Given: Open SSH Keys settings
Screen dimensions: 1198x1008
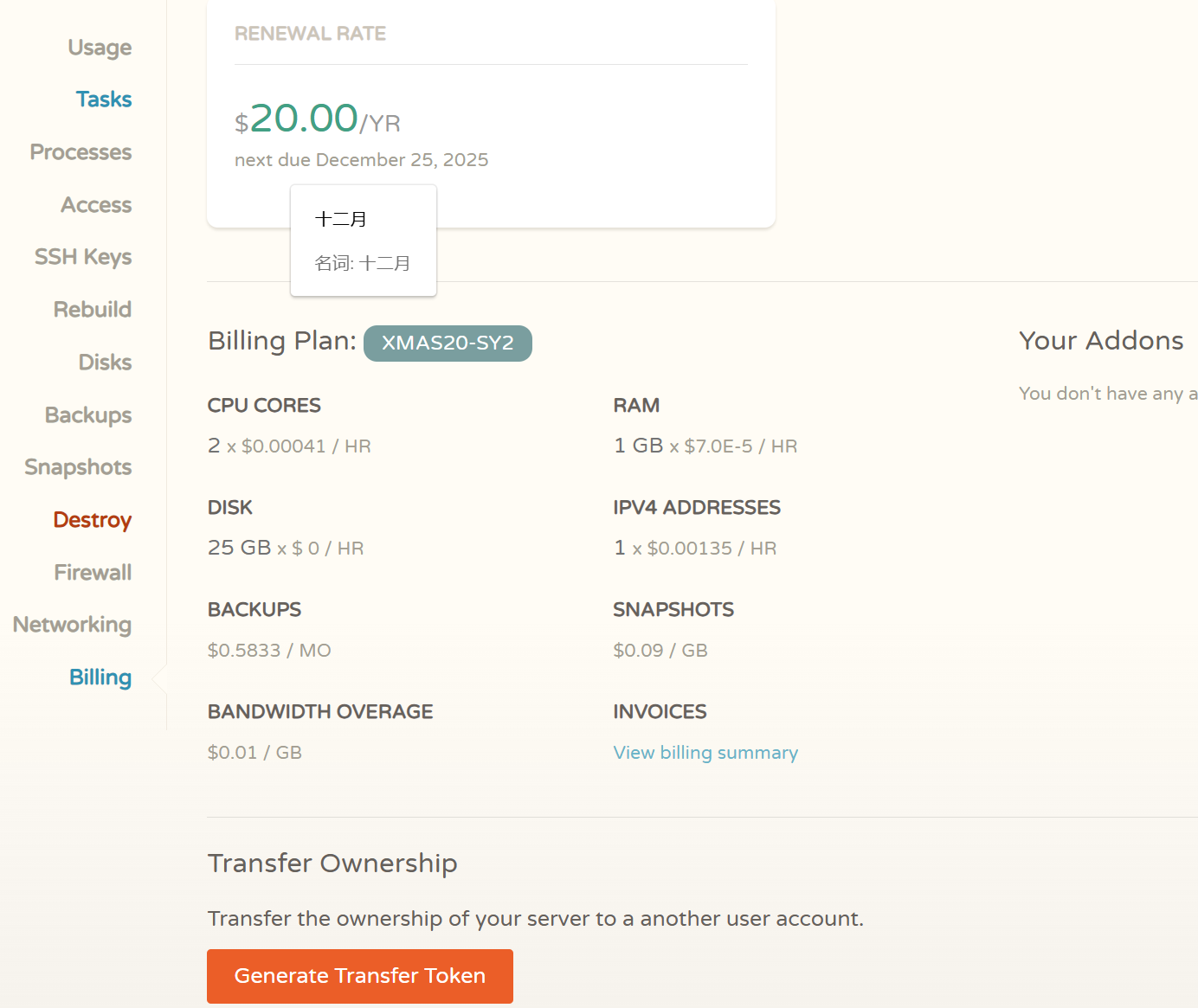Looking at the screenshot, I should tap(83, 257).
